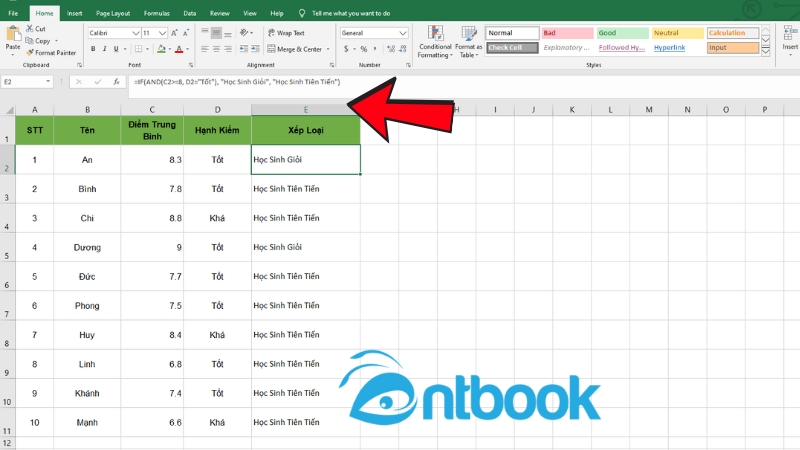800x450 pixels.
Task: Increase font size with the large A icon
Action: (174, 33)
